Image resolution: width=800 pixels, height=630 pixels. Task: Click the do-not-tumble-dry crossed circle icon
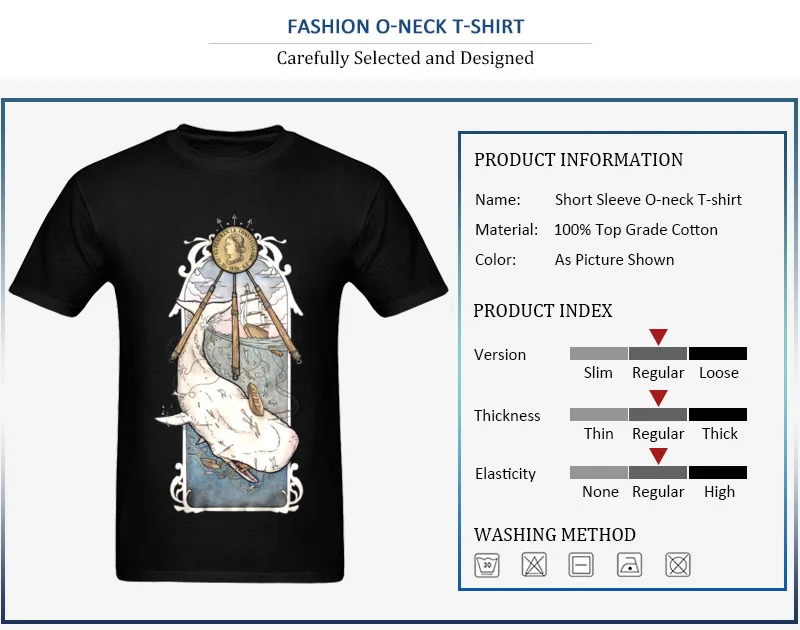click(678, 565)
